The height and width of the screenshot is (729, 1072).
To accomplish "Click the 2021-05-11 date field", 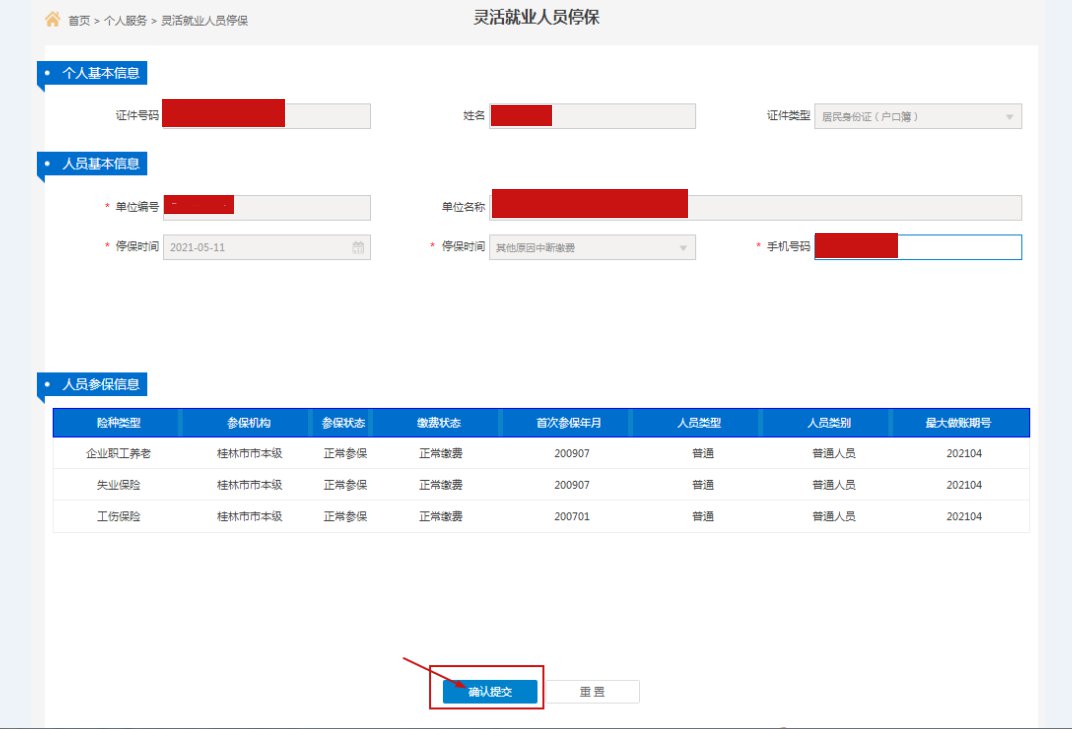I will pos(257,248).
